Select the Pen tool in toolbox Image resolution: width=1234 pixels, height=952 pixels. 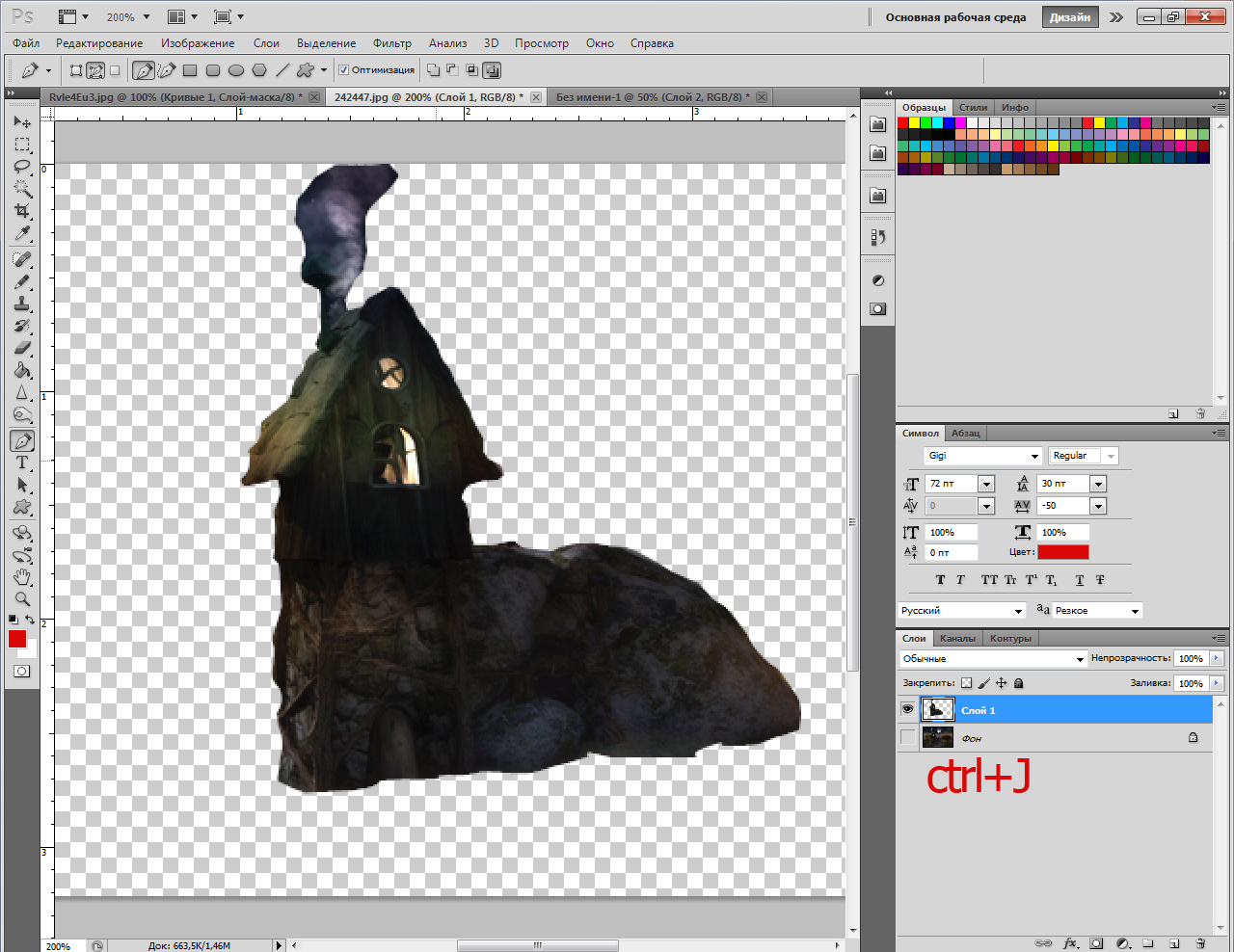22,441
